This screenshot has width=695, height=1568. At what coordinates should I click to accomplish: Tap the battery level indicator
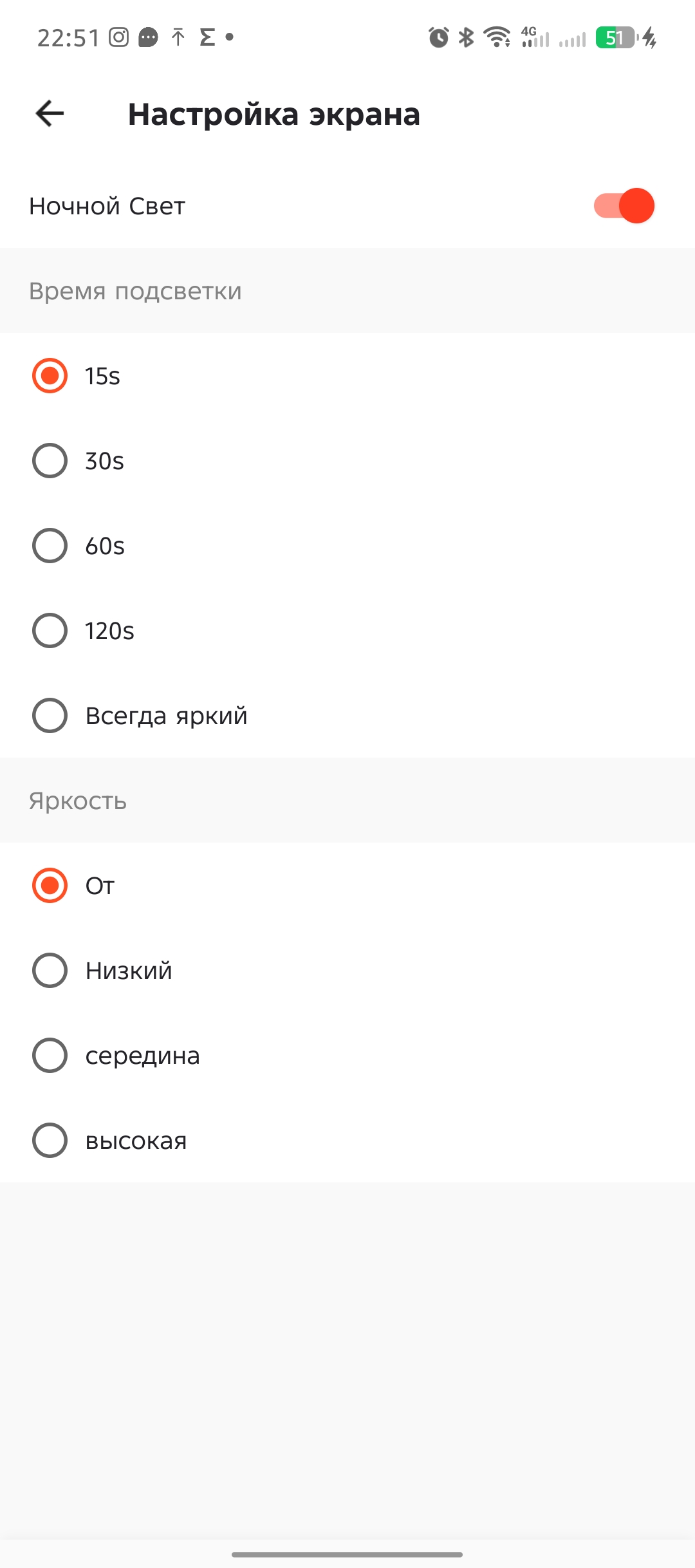click(x=616, y=38)
